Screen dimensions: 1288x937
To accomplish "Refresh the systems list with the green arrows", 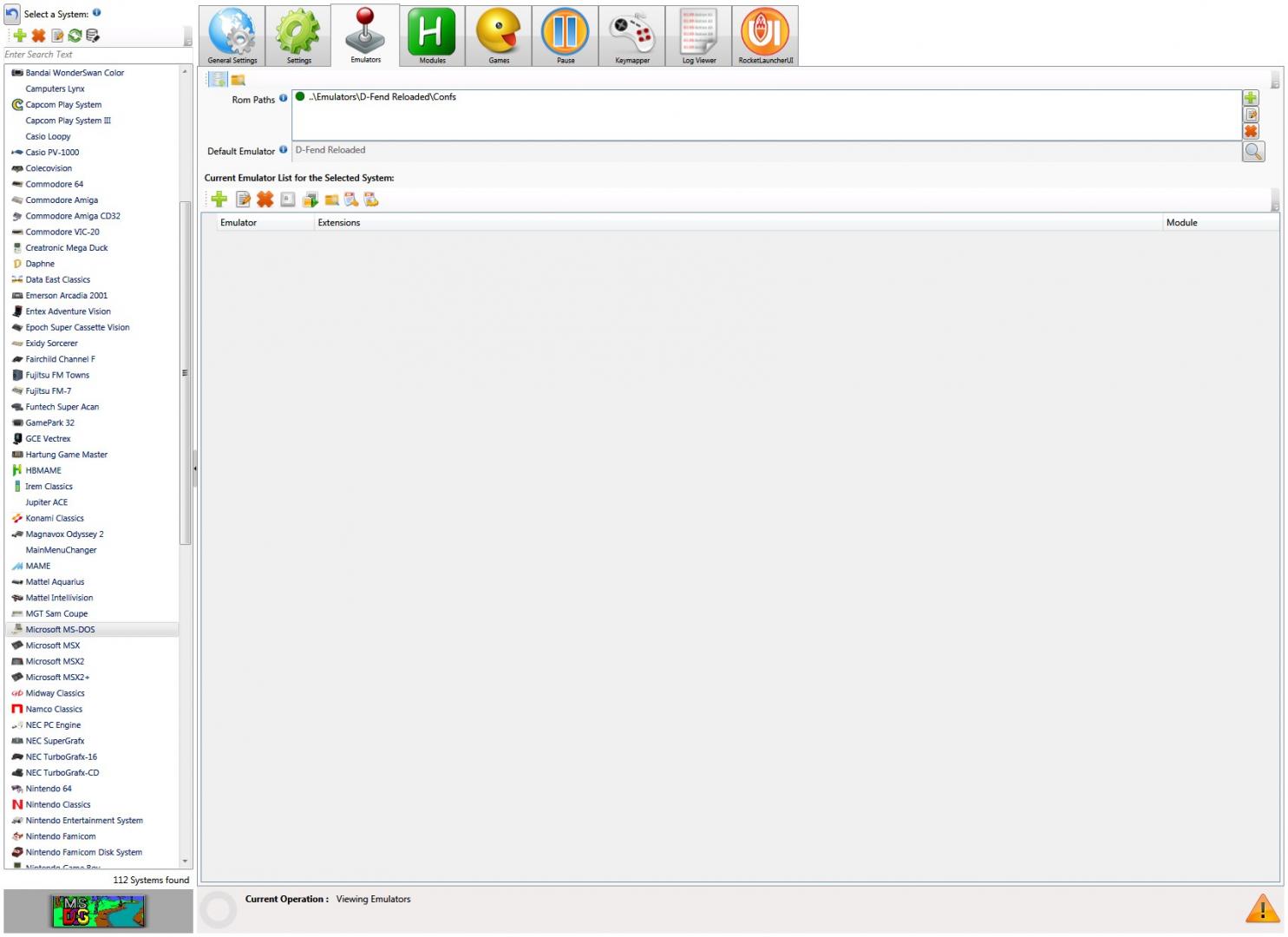I will pyautogui.click(x=75, y=36).
